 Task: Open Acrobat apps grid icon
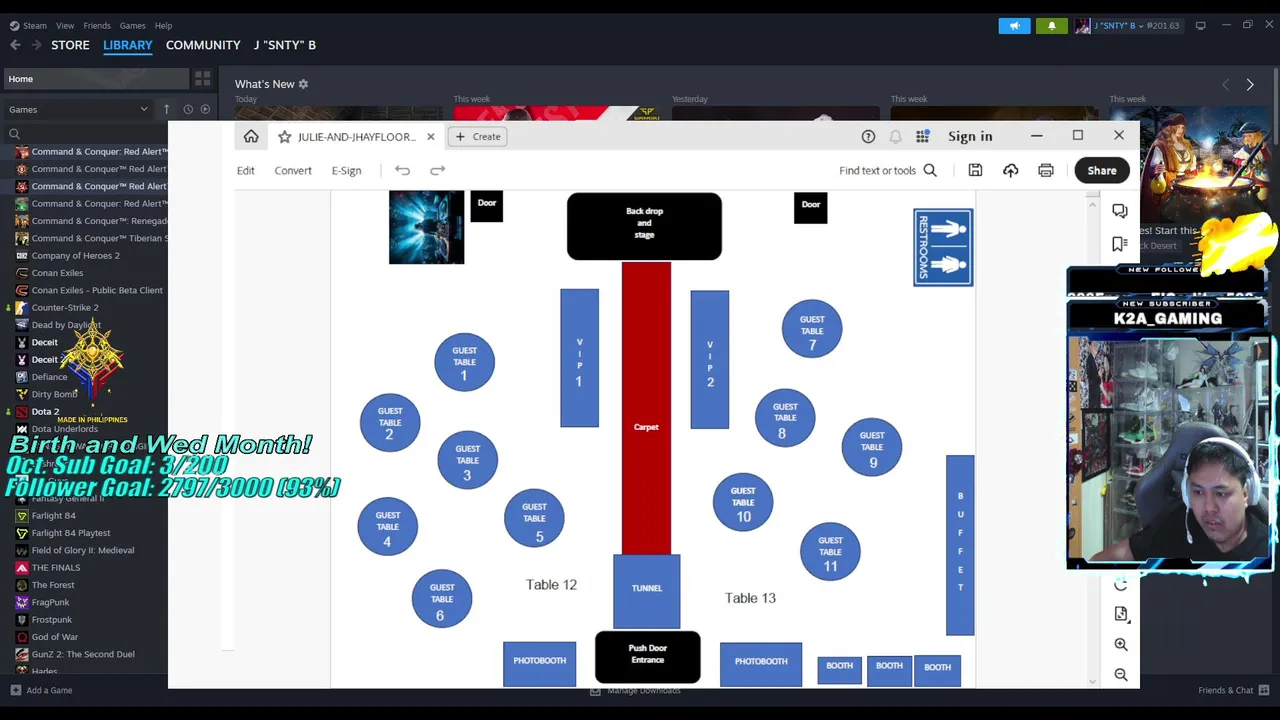click(x=922, y=136)
